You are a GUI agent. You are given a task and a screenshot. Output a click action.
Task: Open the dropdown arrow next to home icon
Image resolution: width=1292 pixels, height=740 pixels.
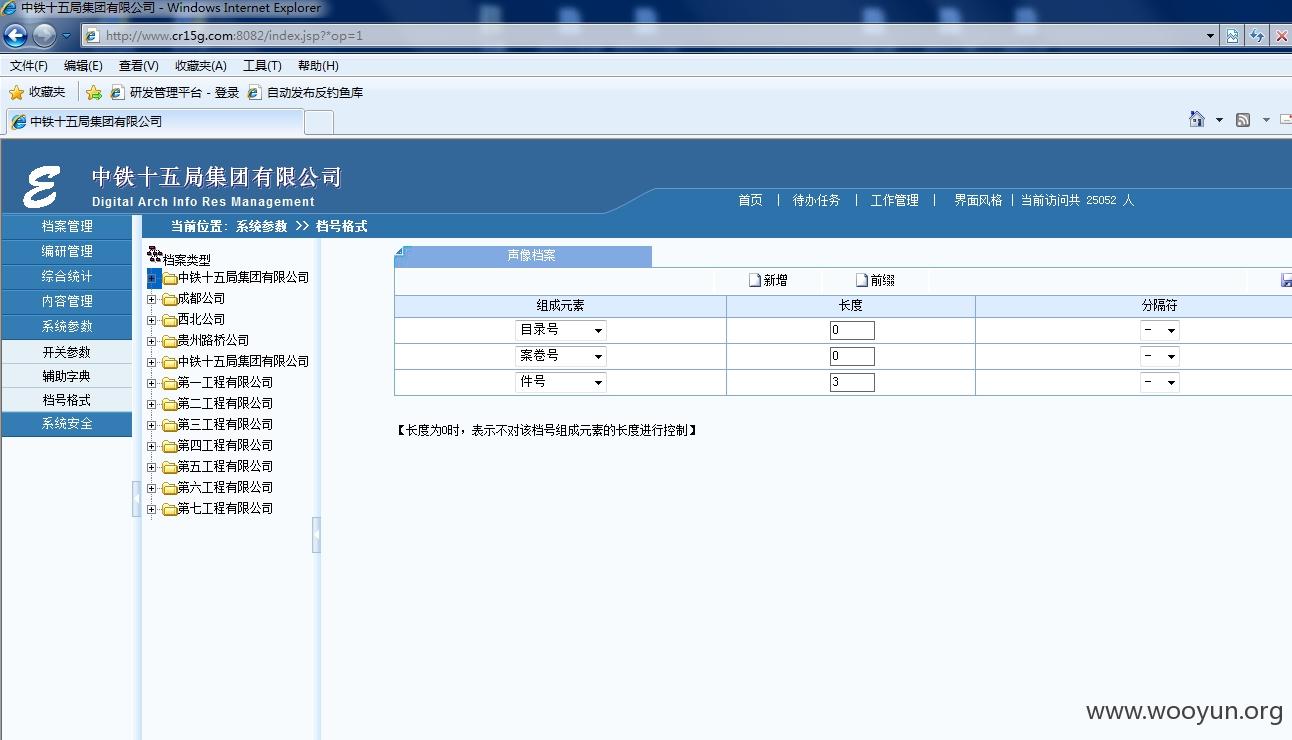1219,120
